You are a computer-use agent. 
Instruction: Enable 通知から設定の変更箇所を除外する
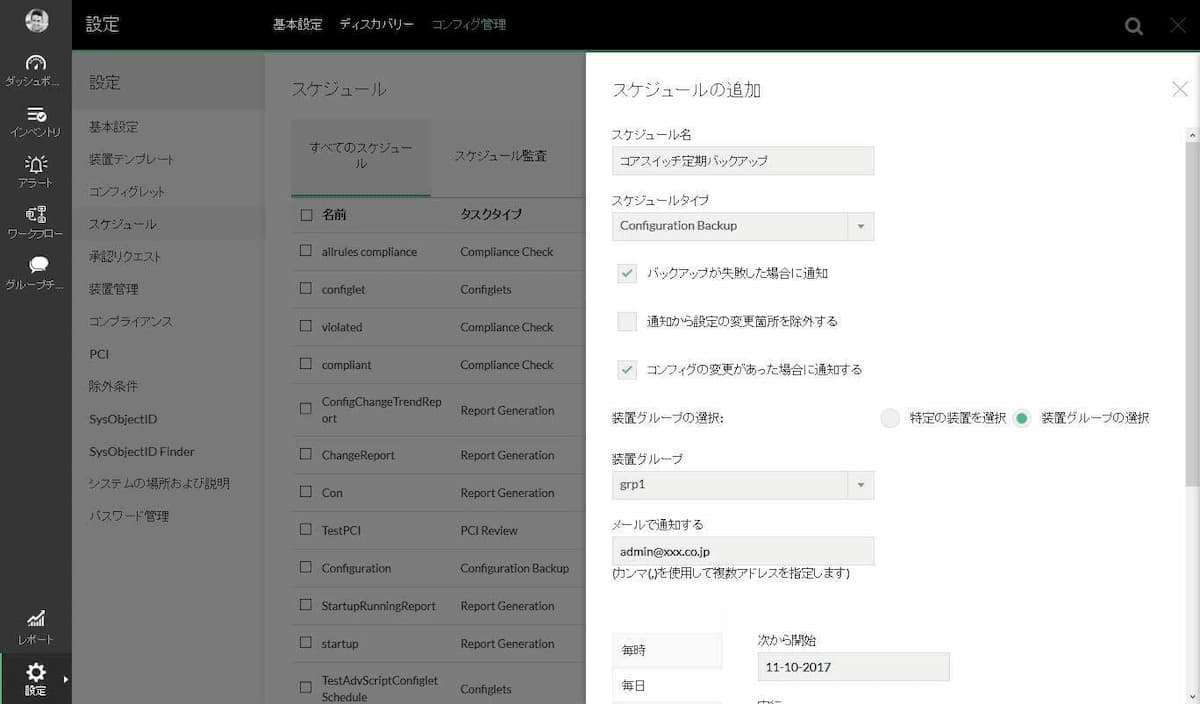coord(626,322)
